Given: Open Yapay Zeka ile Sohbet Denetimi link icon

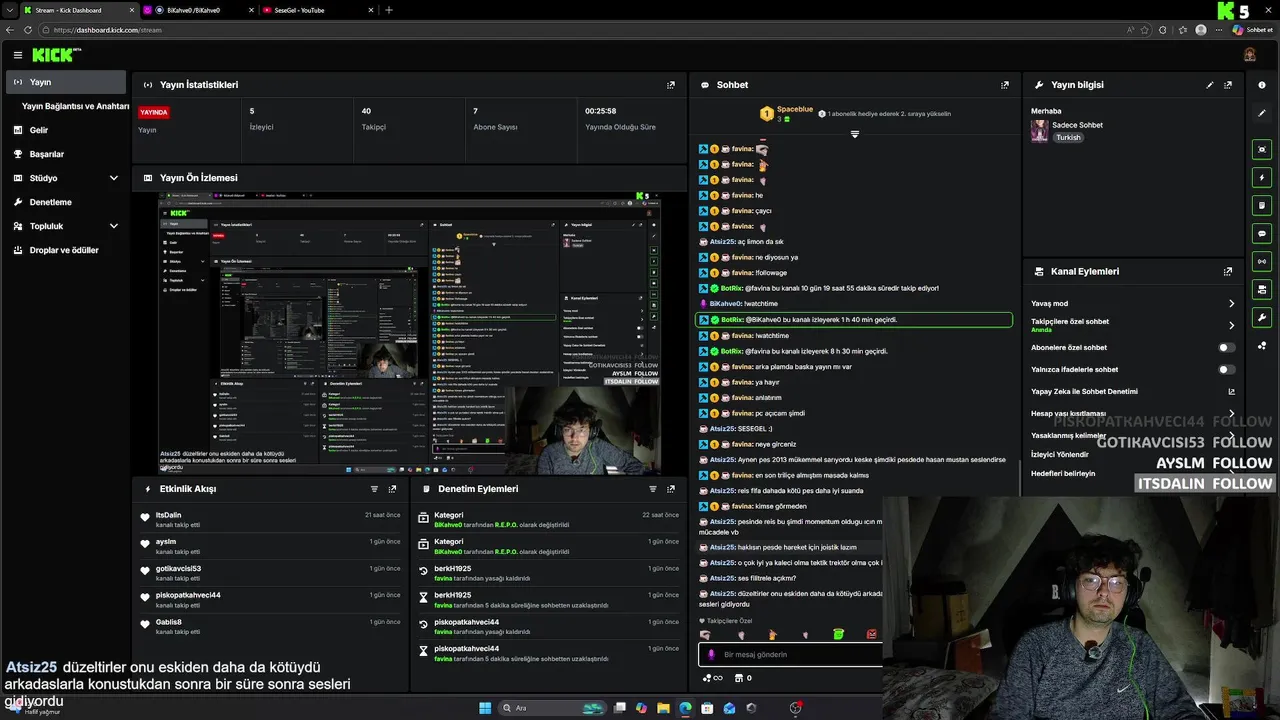Looking at the screenshot, I should [1231, 392].
